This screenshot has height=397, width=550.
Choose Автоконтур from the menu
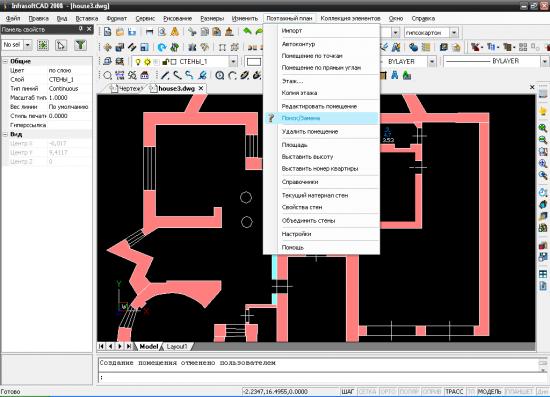point(299,44)
